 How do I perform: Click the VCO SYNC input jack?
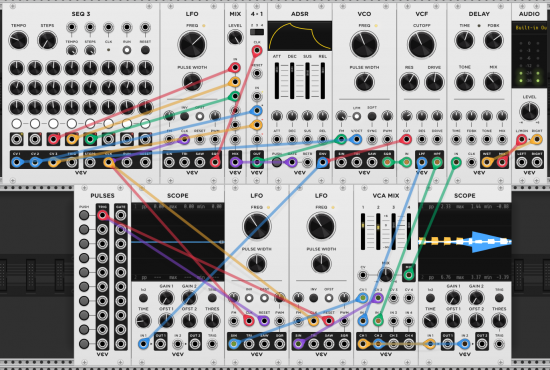point(372,139)
